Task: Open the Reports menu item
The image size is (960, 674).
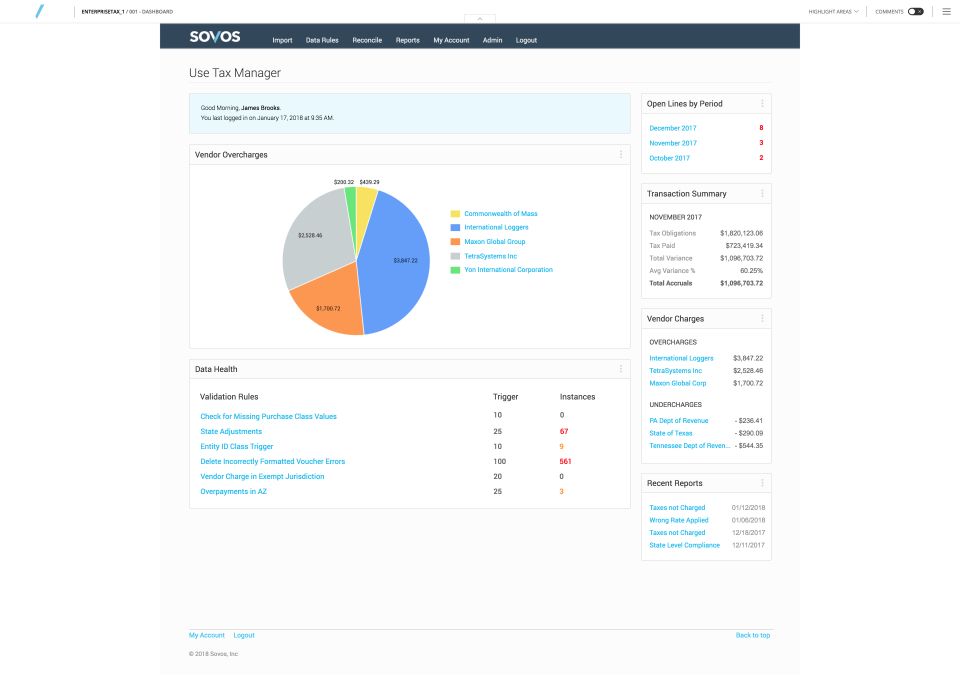Action: tap(407, 40)
